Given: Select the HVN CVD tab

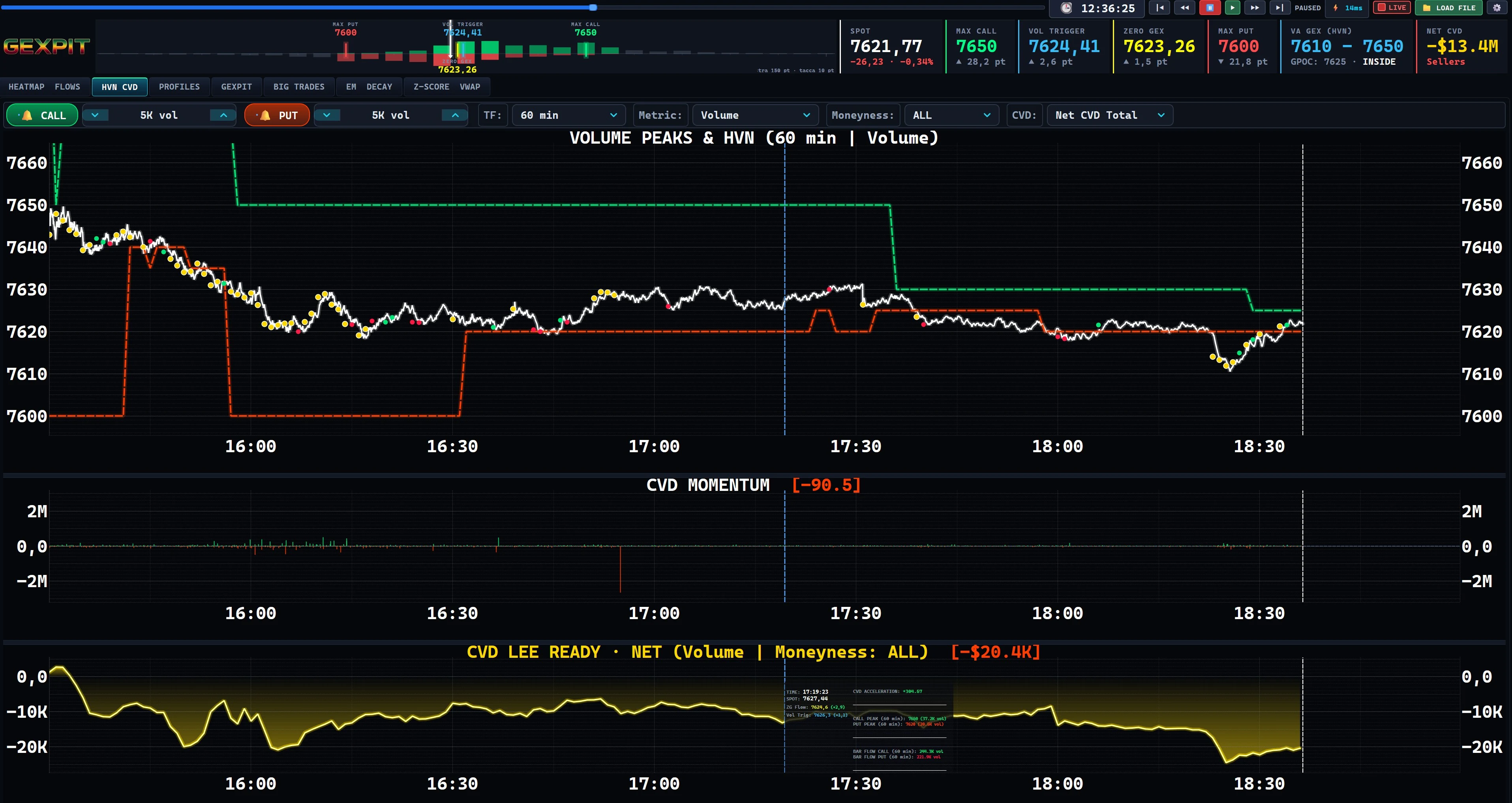Looking at the screenshot, I should click(x=119, y=87).
